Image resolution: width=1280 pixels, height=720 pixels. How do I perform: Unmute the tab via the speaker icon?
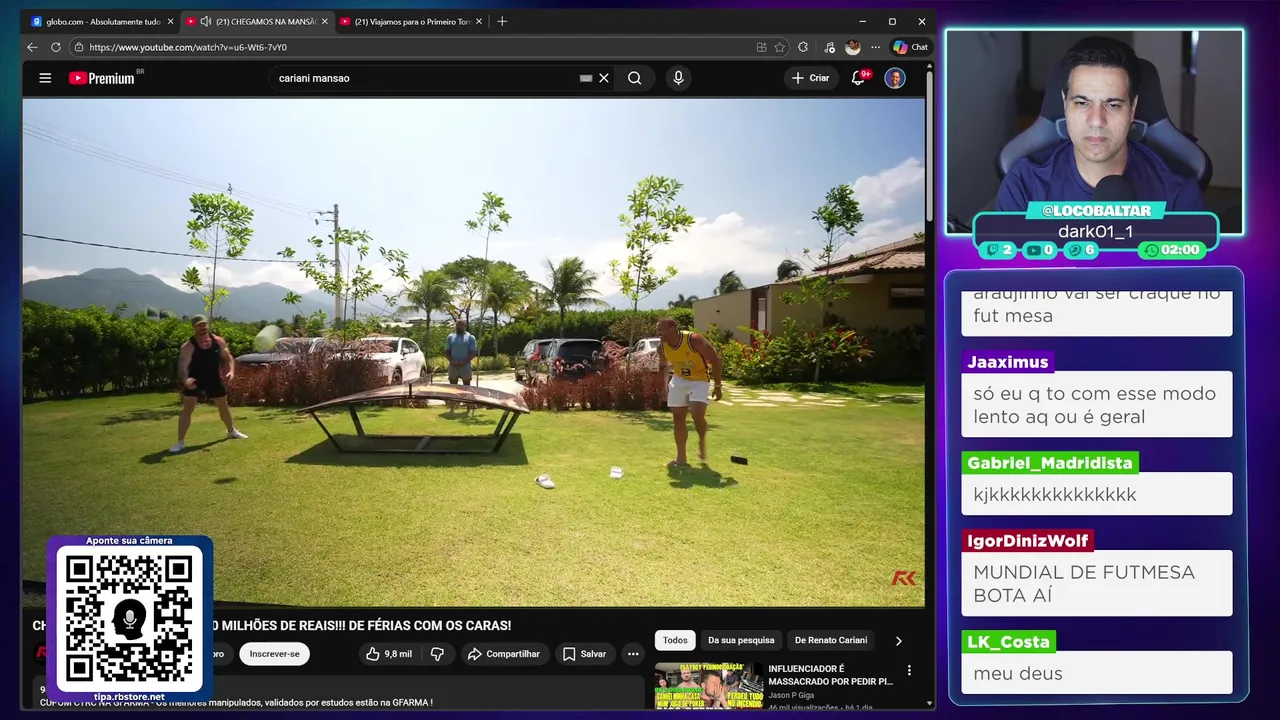(205, 21)
